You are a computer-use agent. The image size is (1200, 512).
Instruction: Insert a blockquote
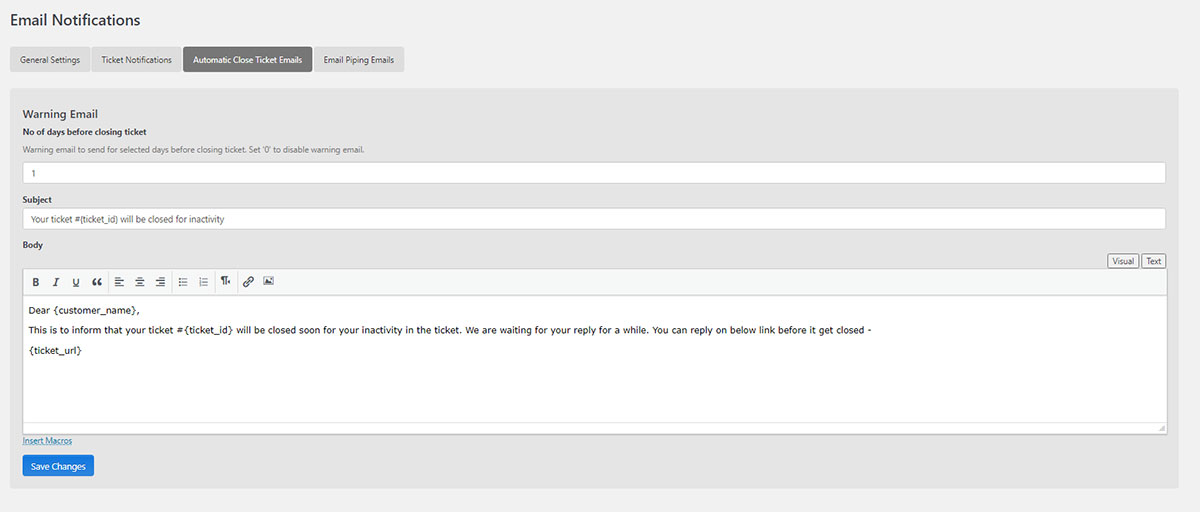pyautogui.click(x=97, y=282)
